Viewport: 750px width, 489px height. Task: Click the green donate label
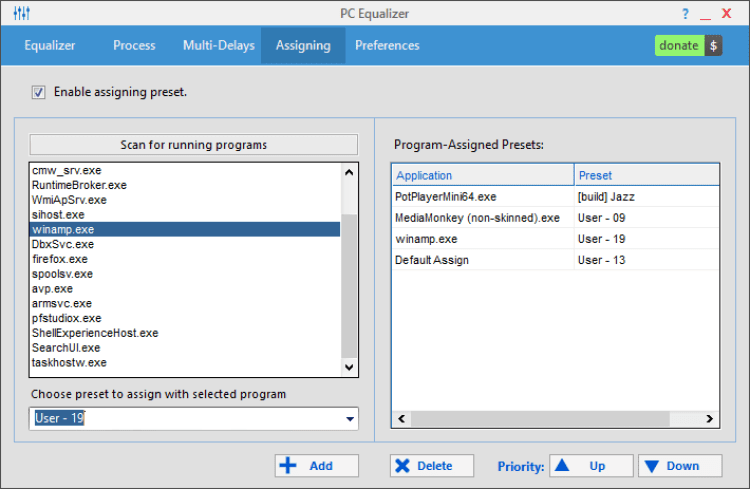[x=679, y=46]
